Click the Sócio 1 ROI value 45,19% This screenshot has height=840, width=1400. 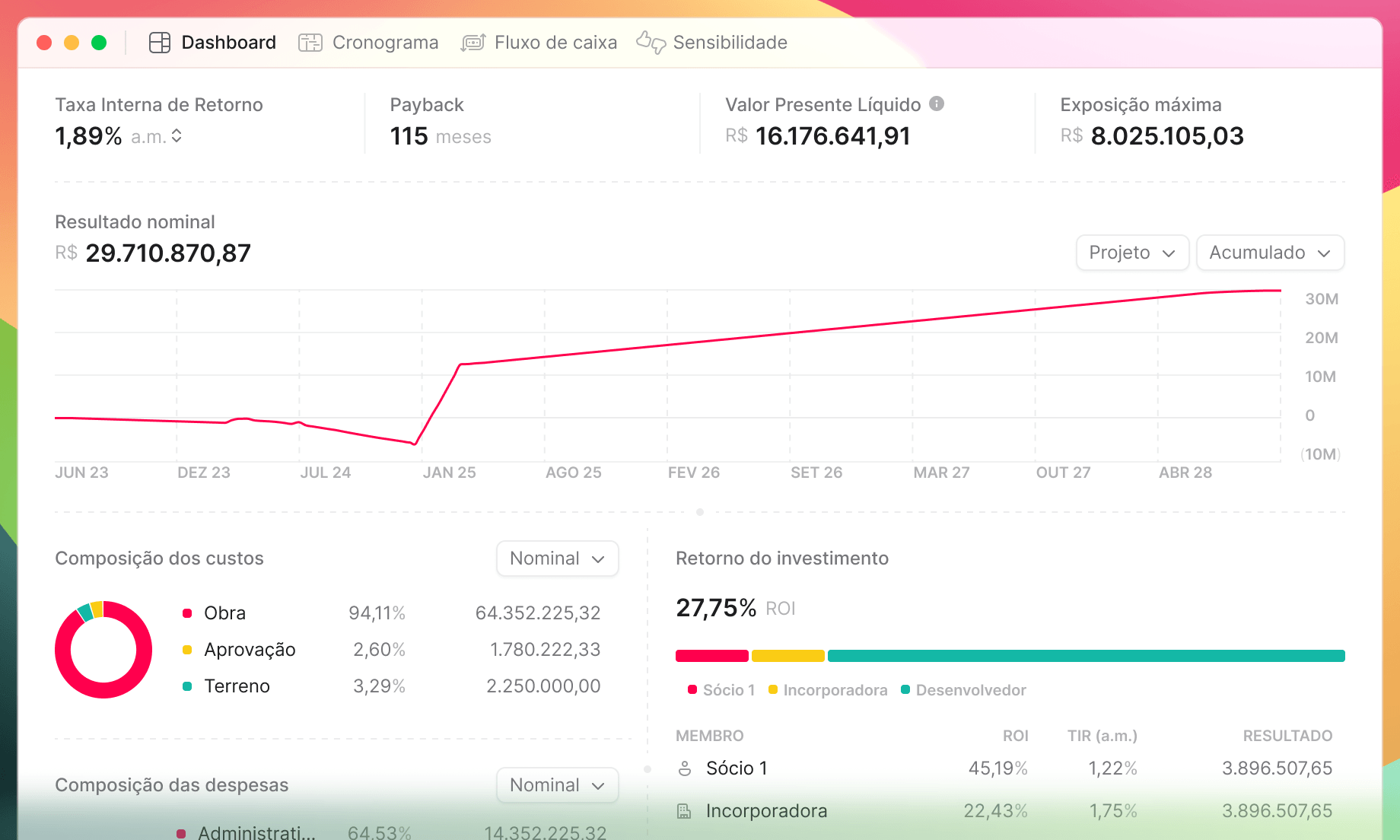[998, 768]
